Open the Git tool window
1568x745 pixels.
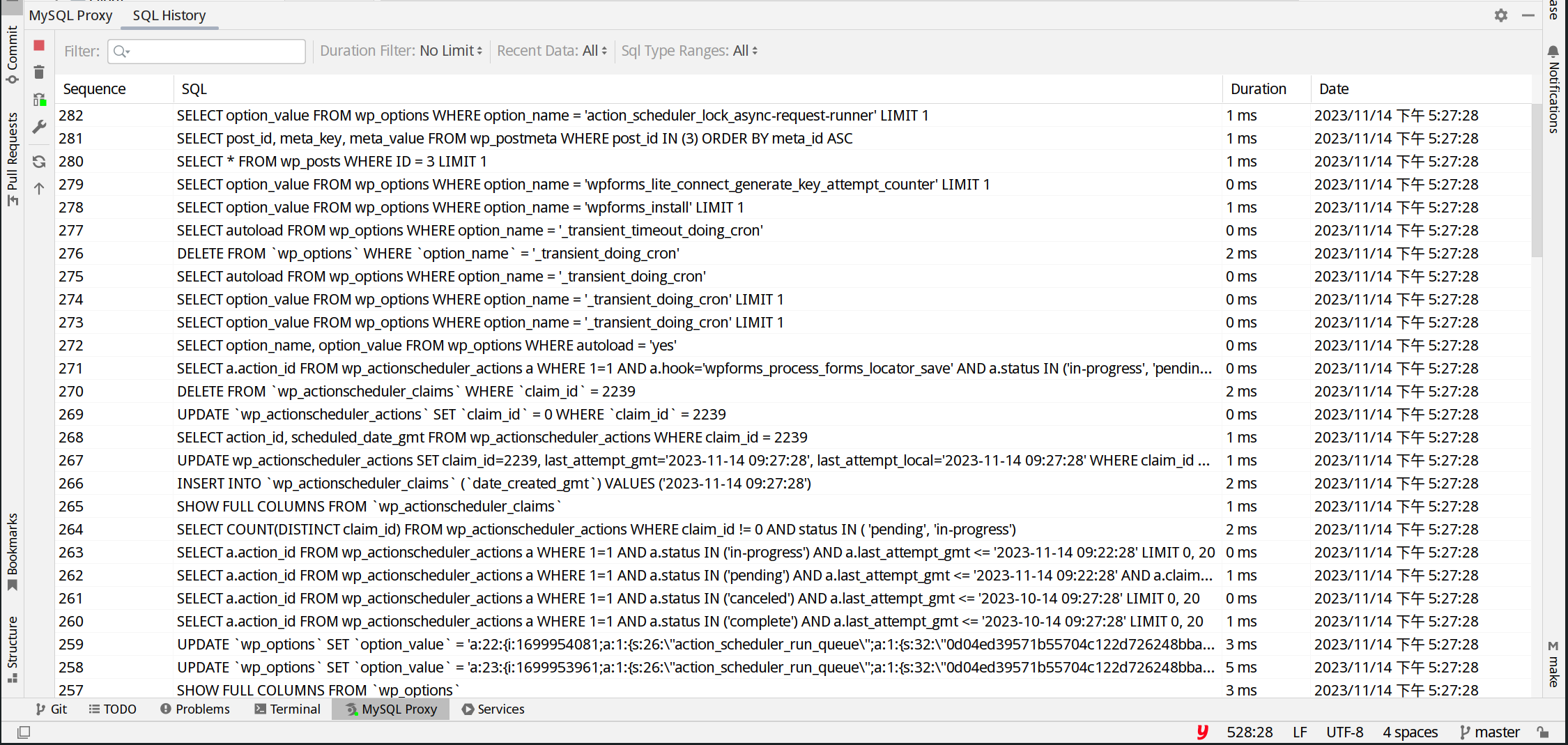coord(52,709)
